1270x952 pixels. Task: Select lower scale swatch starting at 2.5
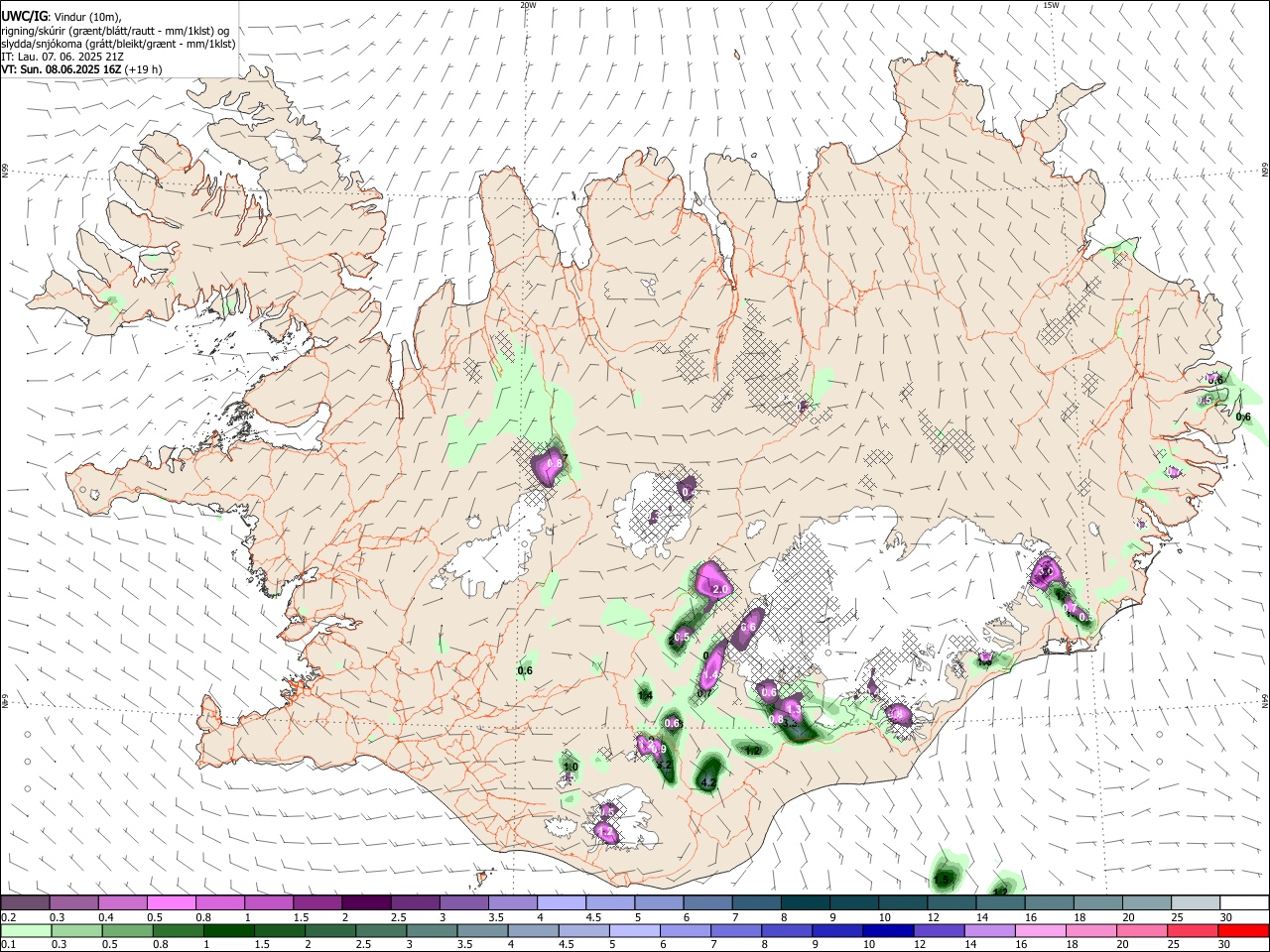coord(381,931)
